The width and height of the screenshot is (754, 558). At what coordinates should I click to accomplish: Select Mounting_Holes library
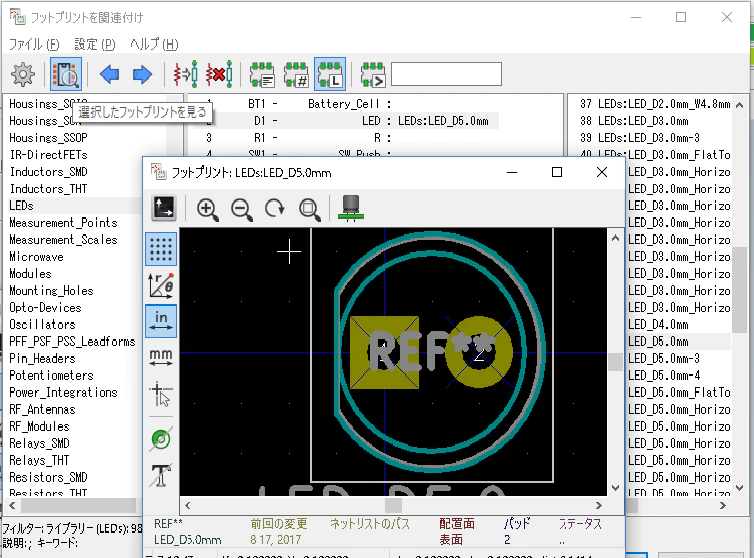(x=51, y=291)
